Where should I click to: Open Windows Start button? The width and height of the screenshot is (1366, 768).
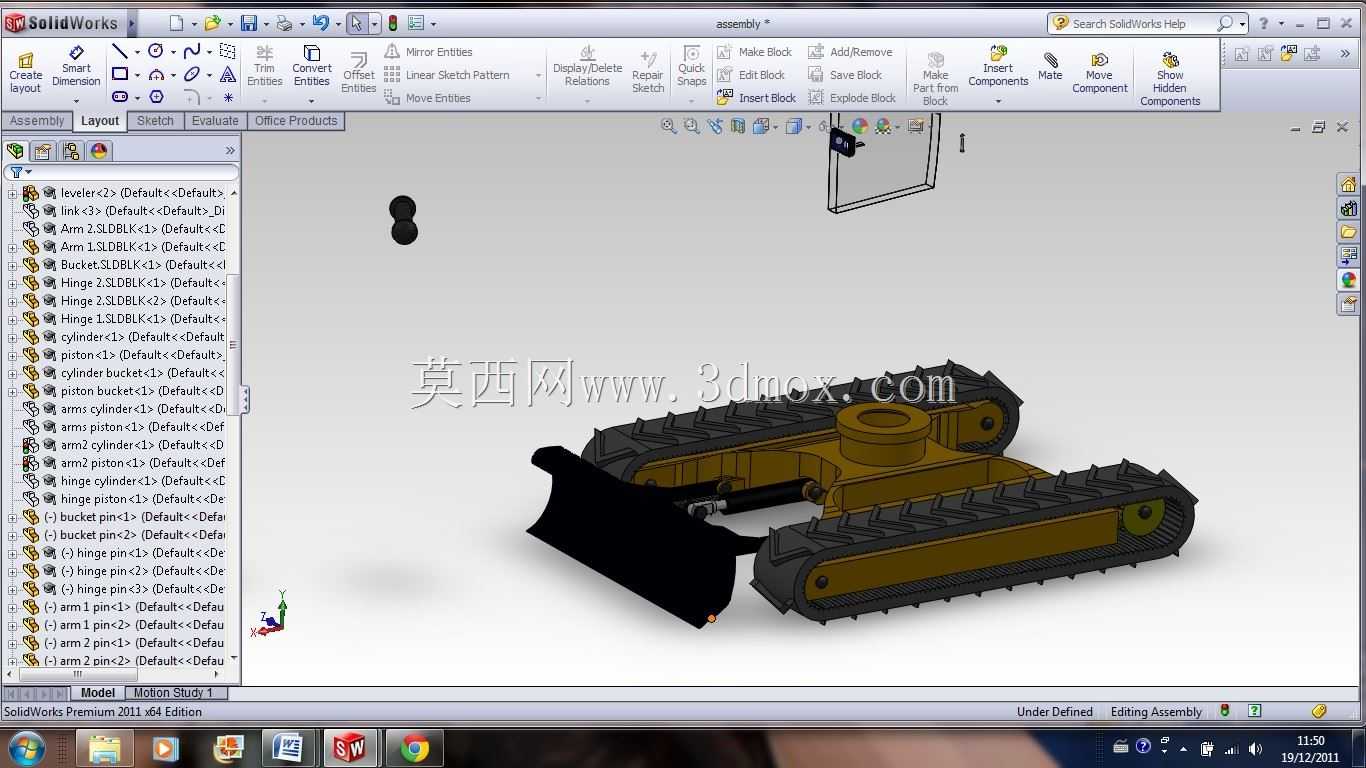pos(27,748)
